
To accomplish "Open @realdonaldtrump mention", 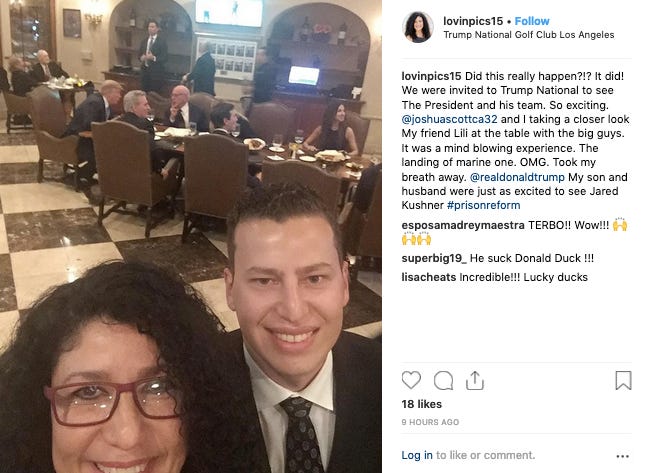I will point(517,177).
